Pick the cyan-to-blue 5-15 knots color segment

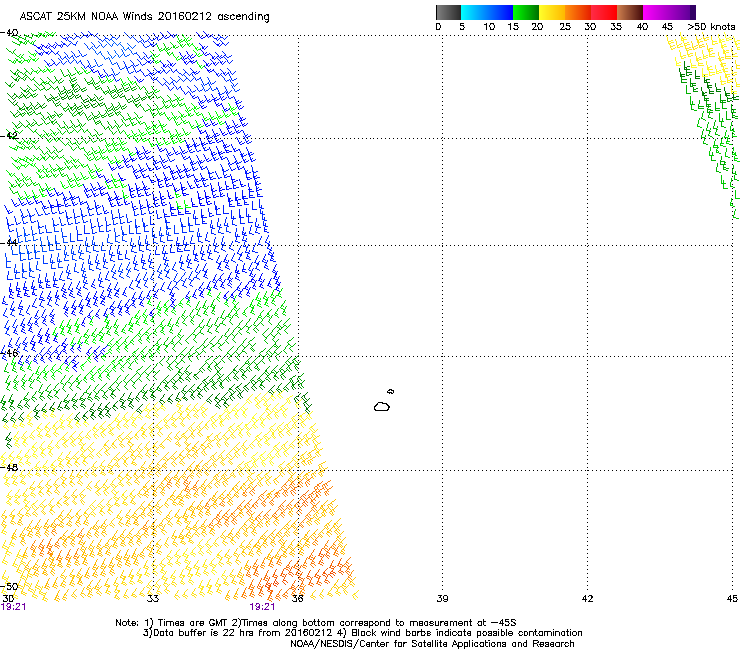click(487, 12)
